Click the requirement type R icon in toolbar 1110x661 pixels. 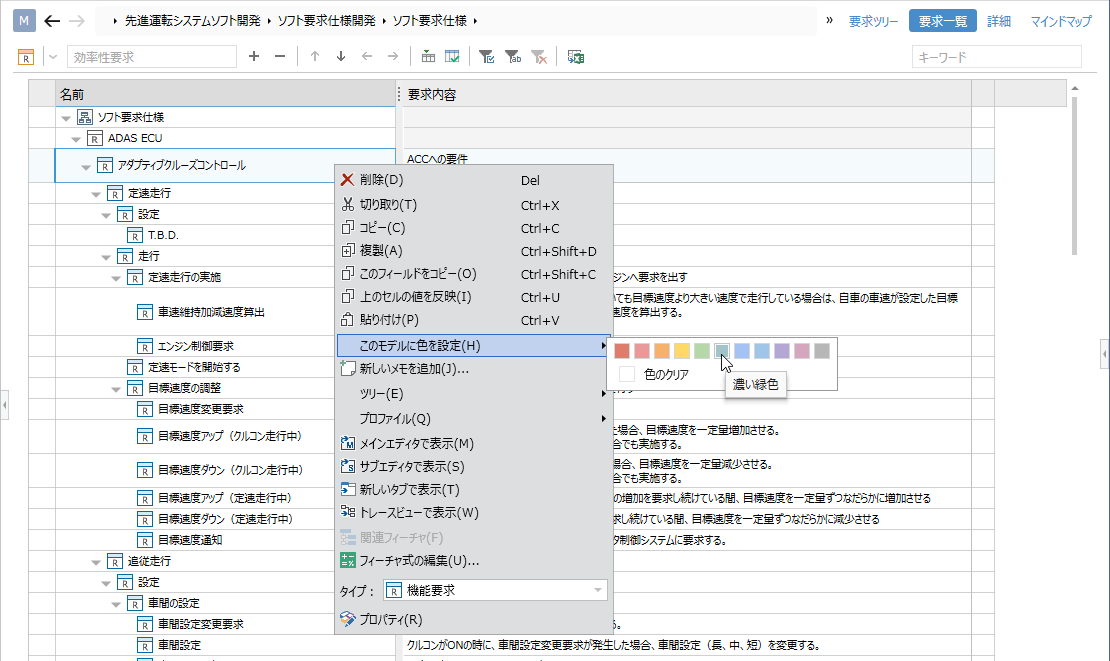(25, 57)
